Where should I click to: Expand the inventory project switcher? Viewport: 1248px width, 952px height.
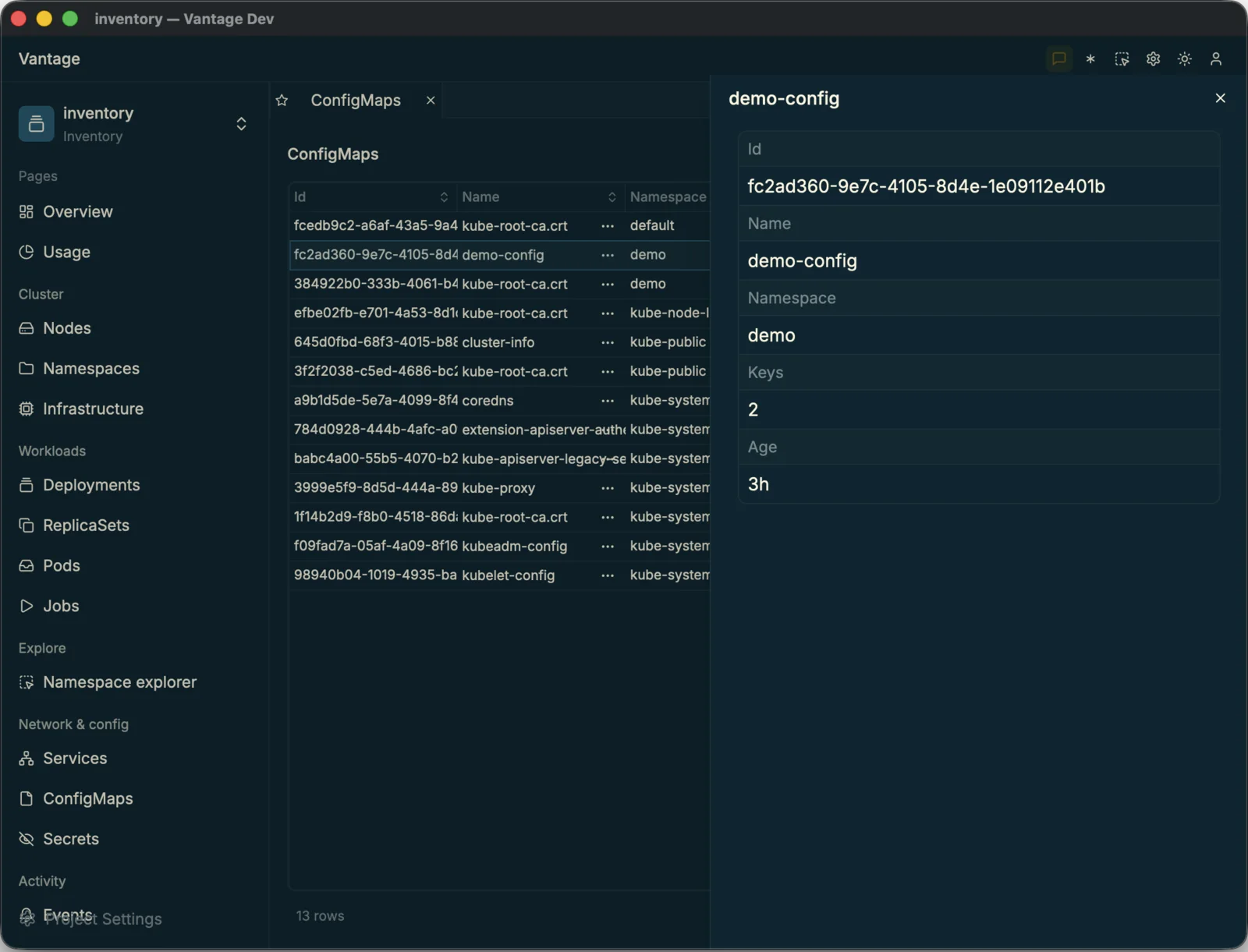tap(241, 124)
